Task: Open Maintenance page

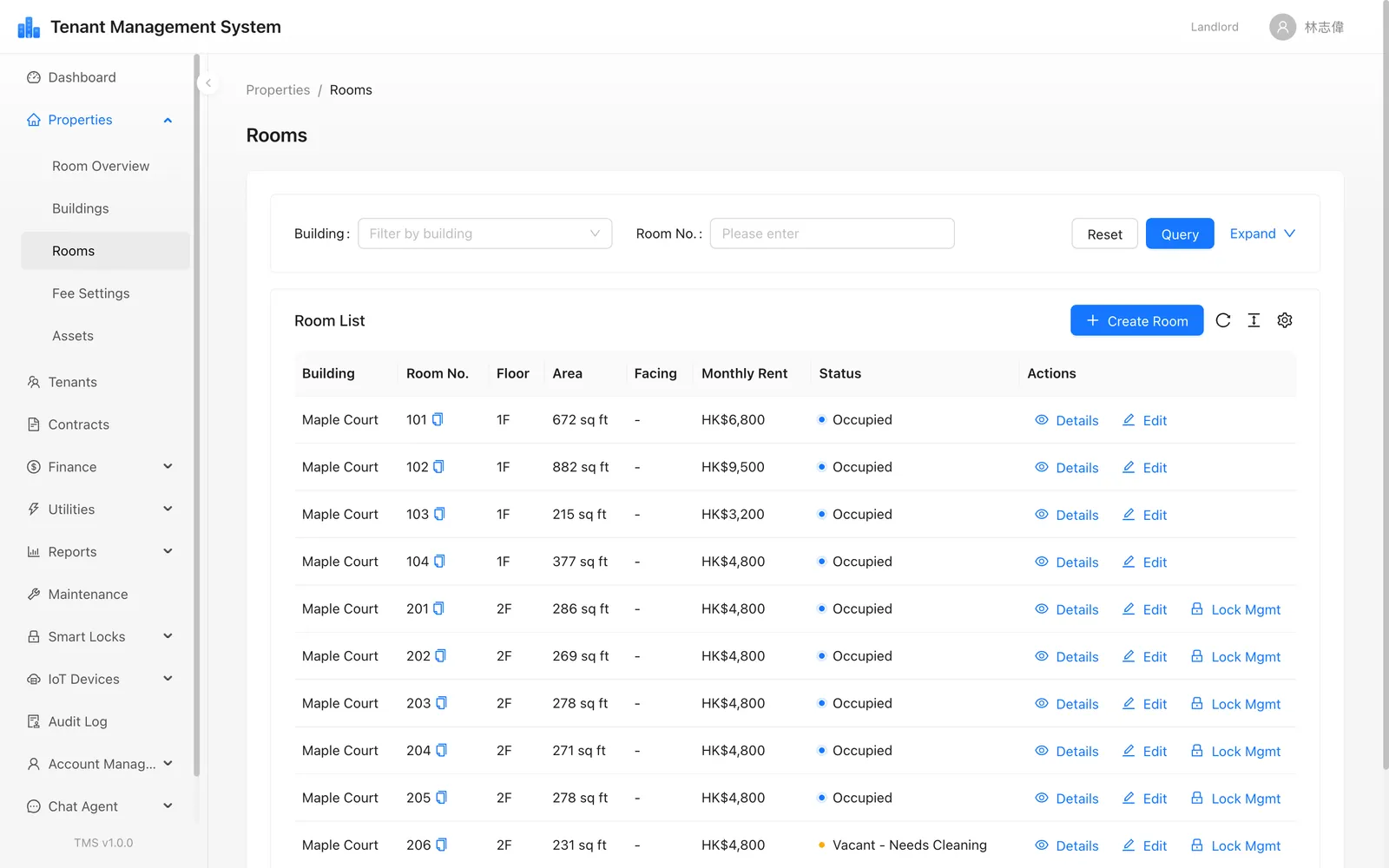Action: [x=104, y=595]
